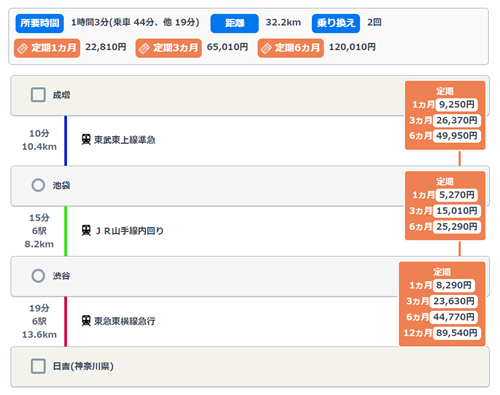This screenshot has width=500, height=395.
Task: Open 東武東上線準急 line name link
Action: [x=125, y=140]
